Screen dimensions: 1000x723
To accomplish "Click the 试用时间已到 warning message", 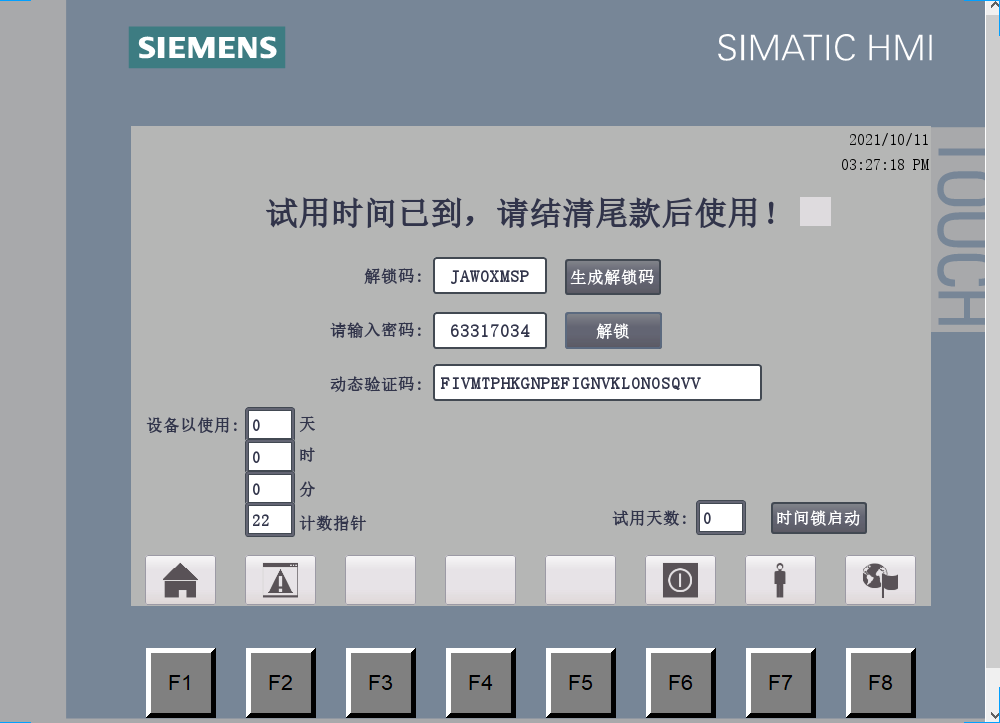I will (x=522, y=213).
